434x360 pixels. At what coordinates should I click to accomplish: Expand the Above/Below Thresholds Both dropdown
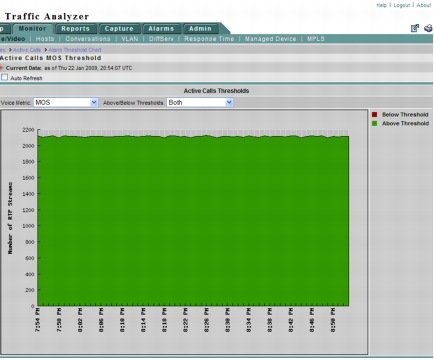(x=200, y=103)
